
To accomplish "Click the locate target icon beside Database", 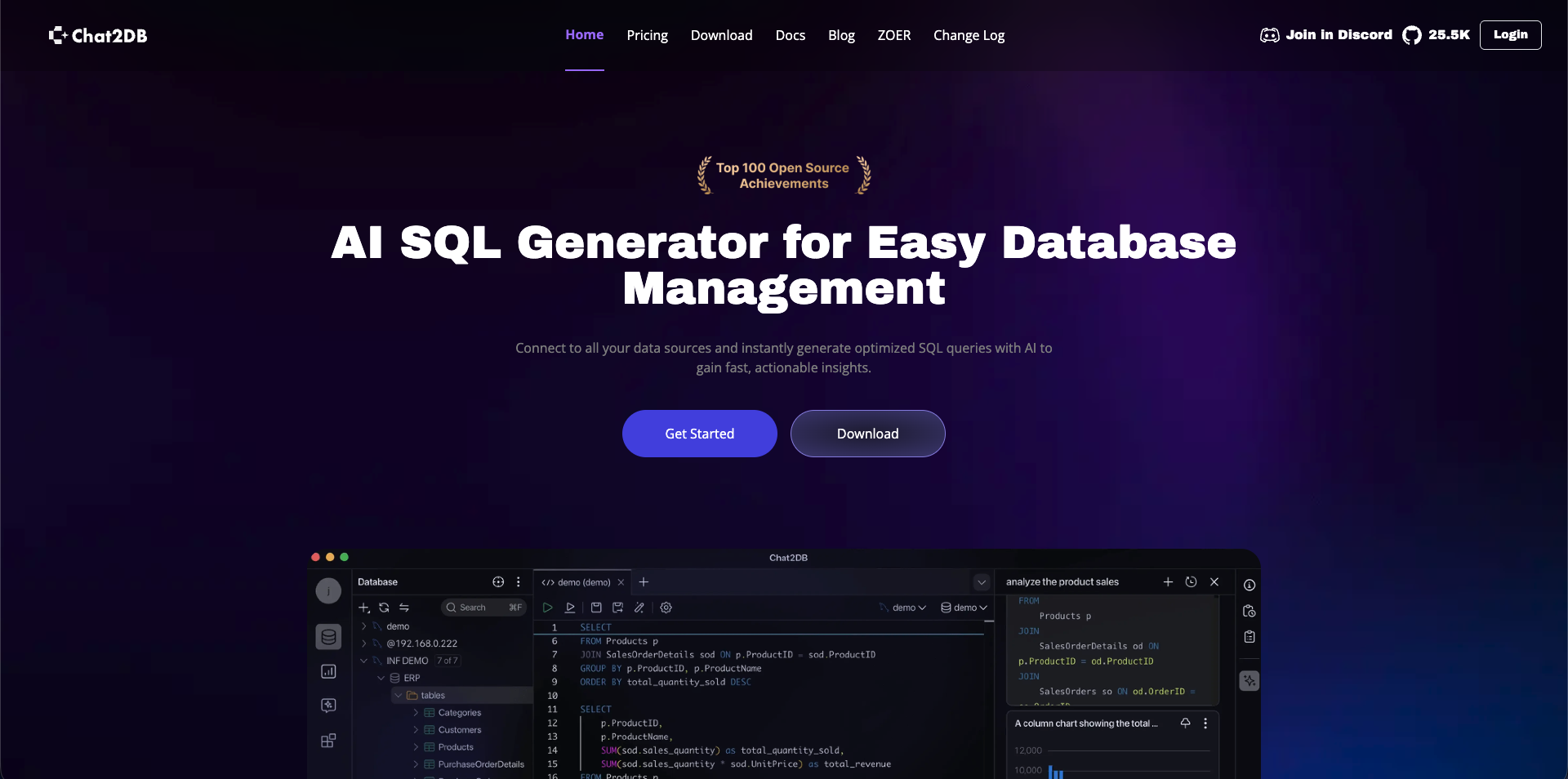I will click(498, 582).
